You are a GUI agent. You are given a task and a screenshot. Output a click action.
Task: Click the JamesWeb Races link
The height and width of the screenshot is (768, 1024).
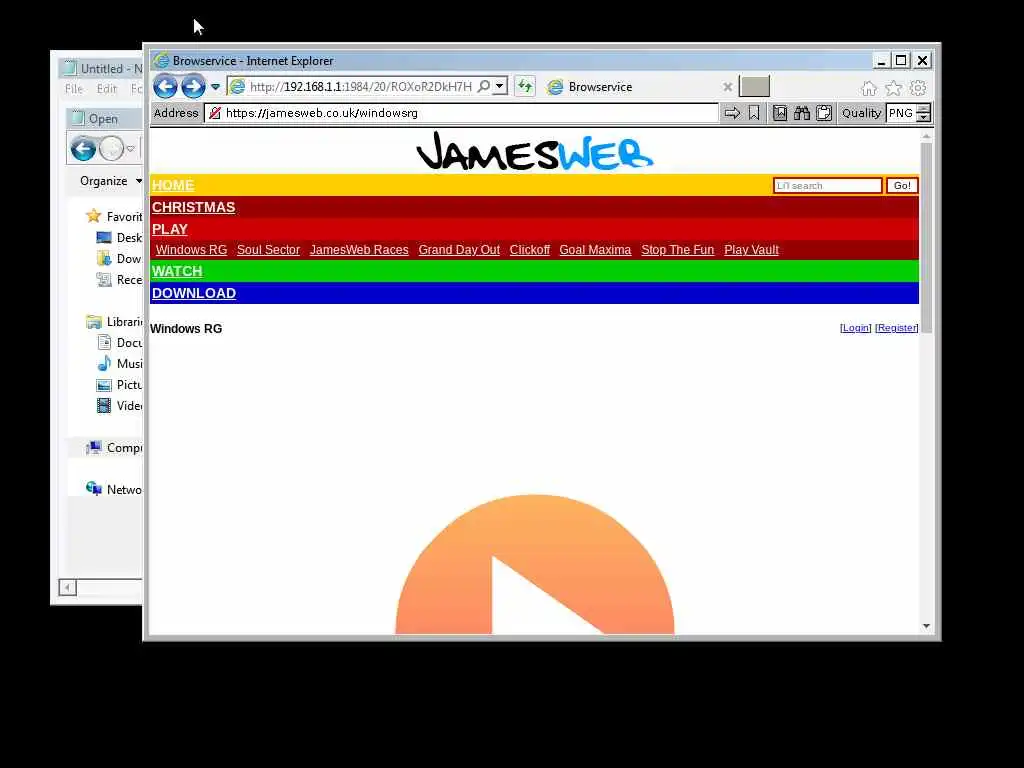tap(359, 249)
